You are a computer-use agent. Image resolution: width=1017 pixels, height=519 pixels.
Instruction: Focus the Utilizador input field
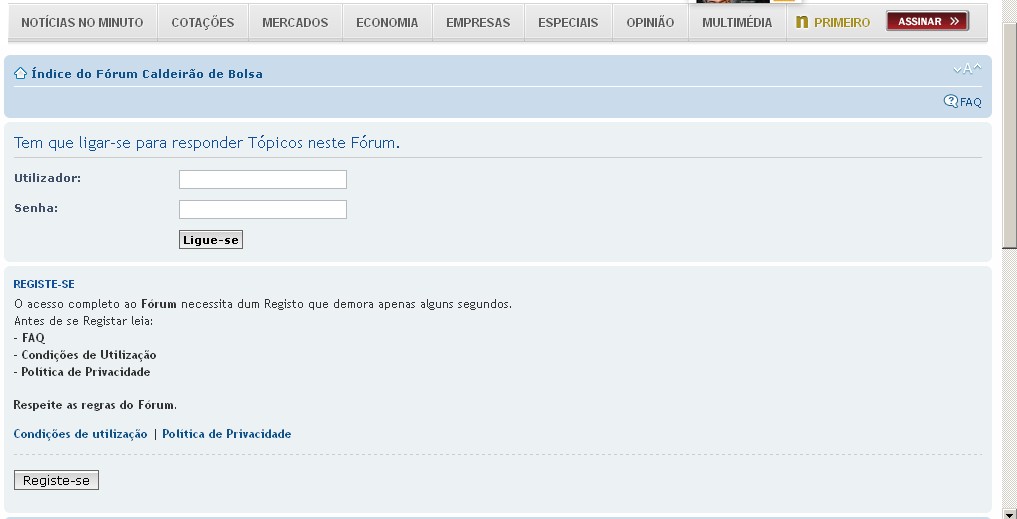[x=263, y=179]
